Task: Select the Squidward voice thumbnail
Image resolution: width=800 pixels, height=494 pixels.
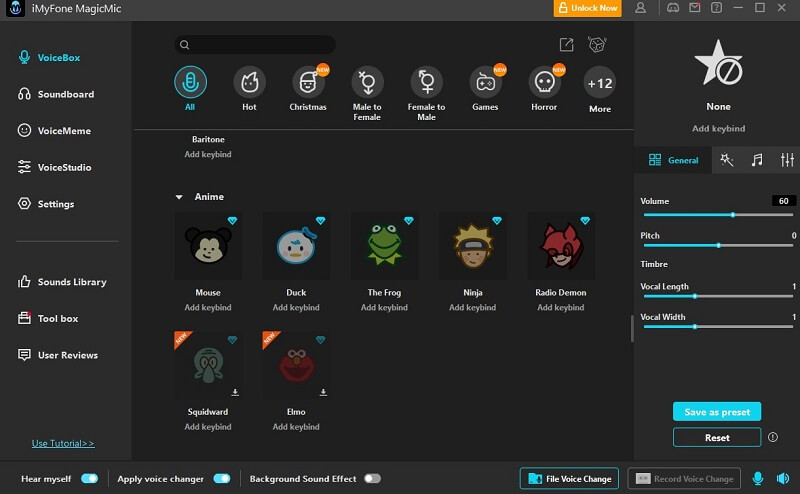Action: [x=208, y=365]
